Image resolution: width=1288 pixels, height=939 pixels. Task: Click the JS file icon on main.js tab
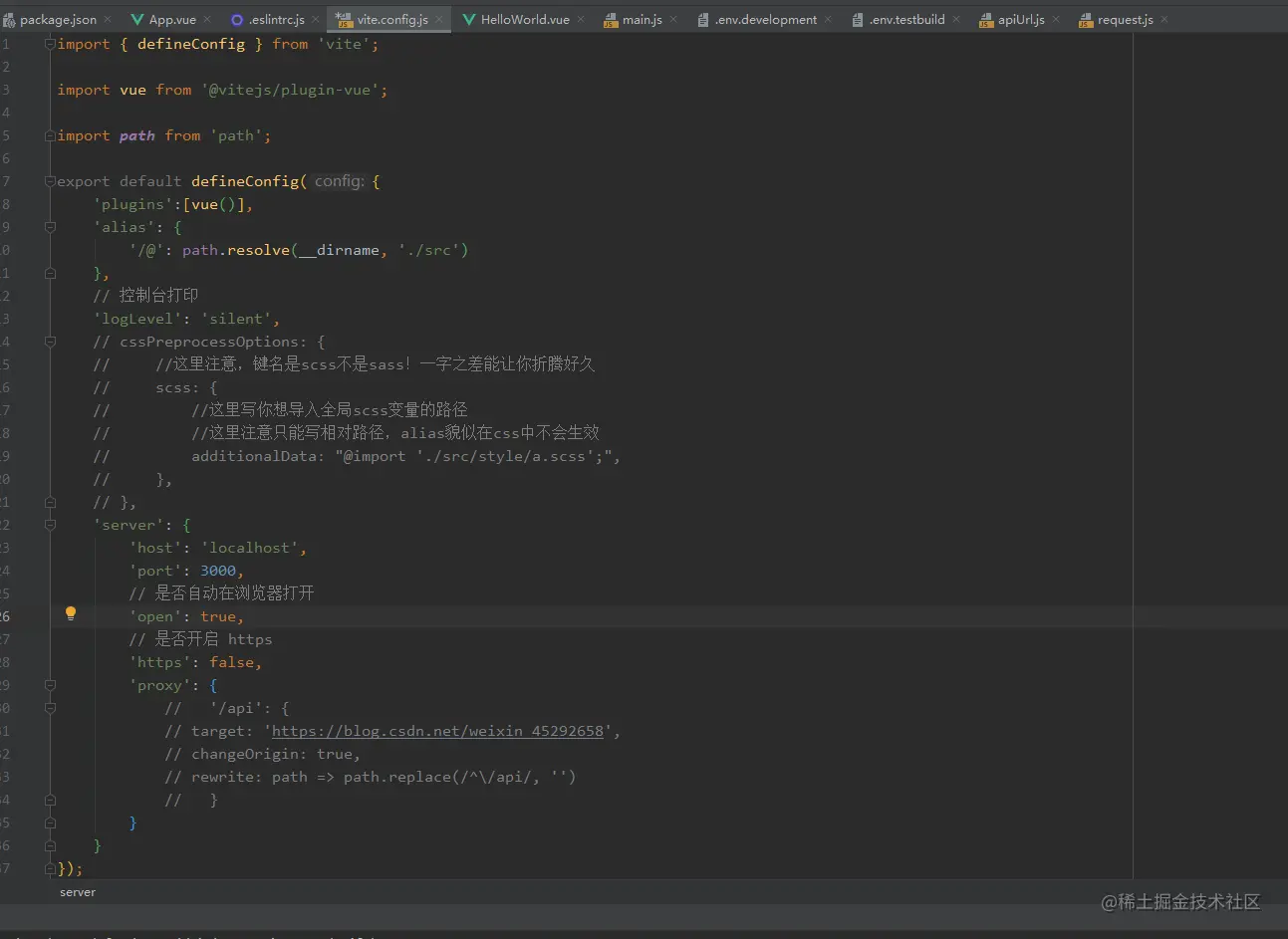click(x=610, y=20)
